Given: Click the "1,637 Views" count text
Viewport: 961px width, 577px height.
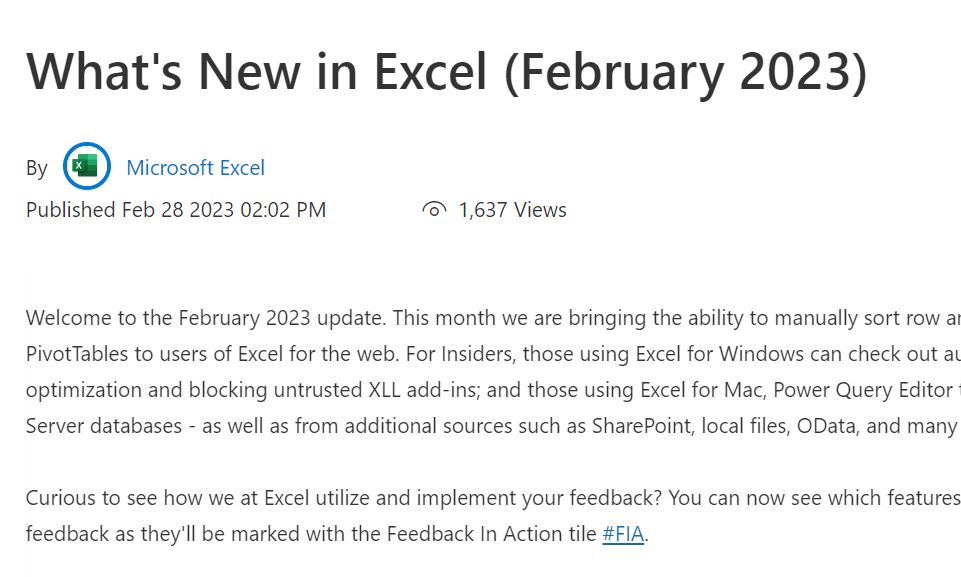Looking at the screenshot, I should (x=512, y=210).
